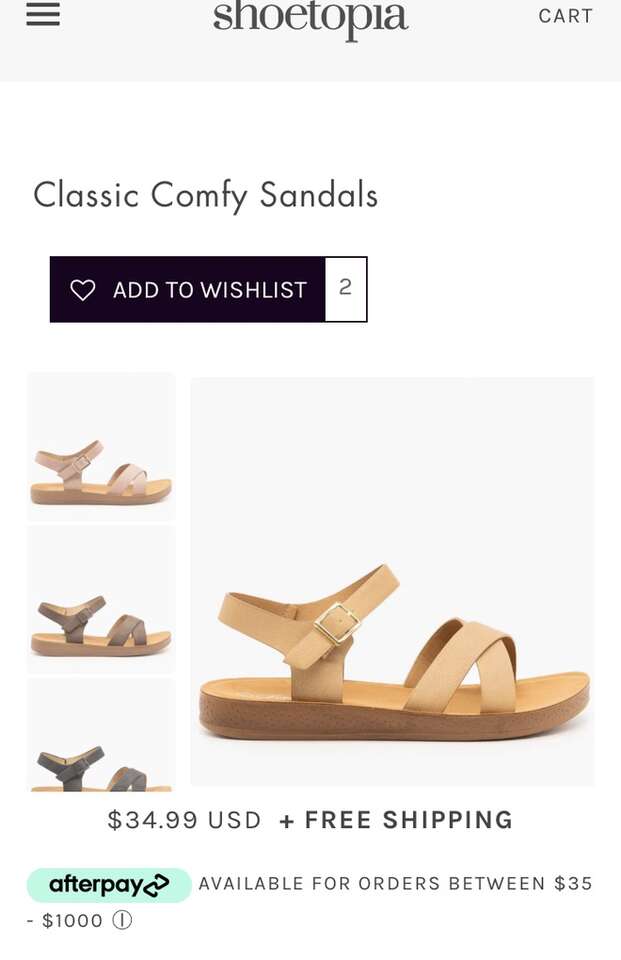Open the hamburger menu
This screenshot has height=960, width=621.
[x=43, y=14]
